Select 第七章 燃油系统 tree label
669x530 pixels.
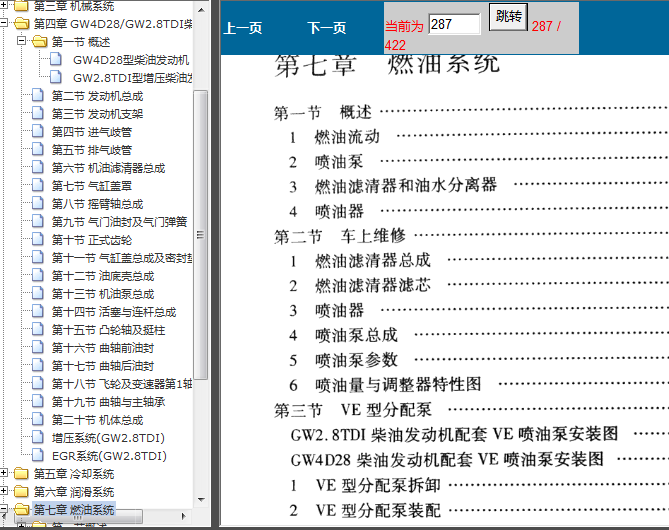(x=74, y=510)
